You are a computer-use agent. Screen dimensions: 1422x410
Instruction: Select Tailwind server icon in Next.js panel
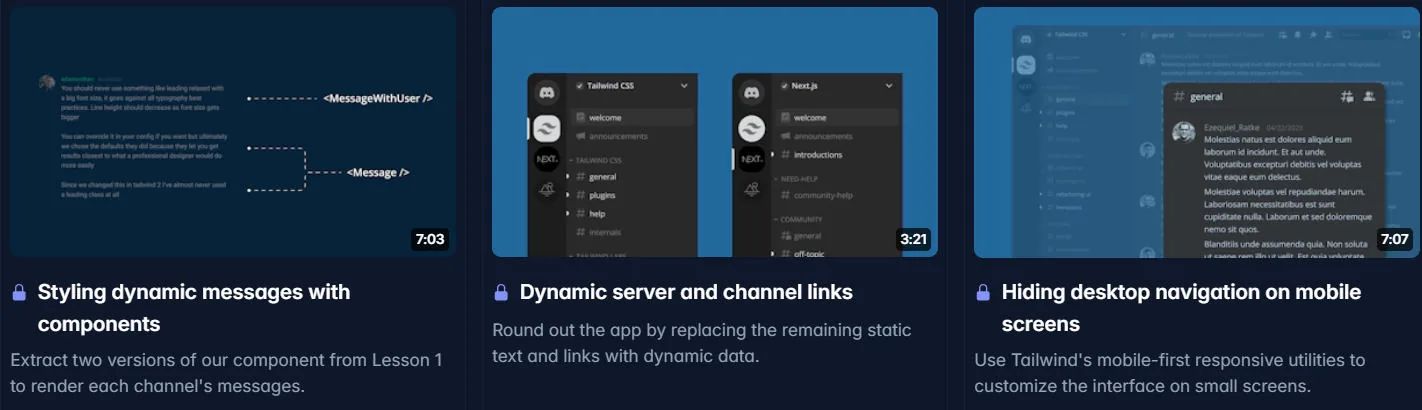[x=751, y=126]
